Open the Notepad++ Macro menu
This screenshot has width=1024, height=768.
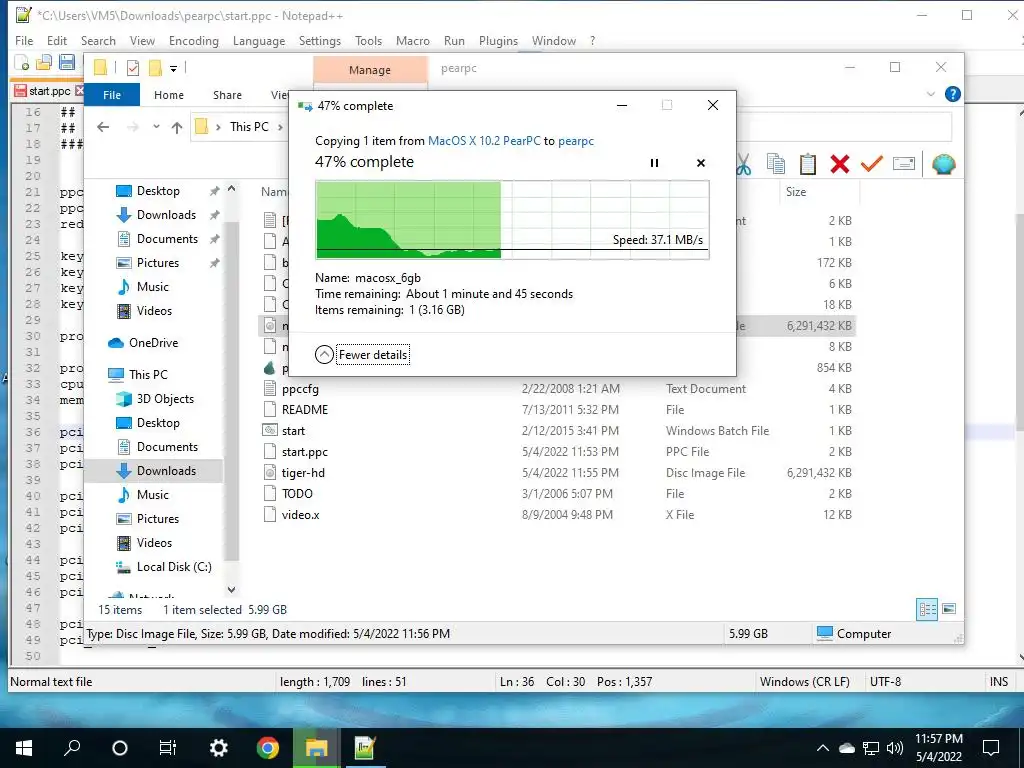click(x=413, y=40)
